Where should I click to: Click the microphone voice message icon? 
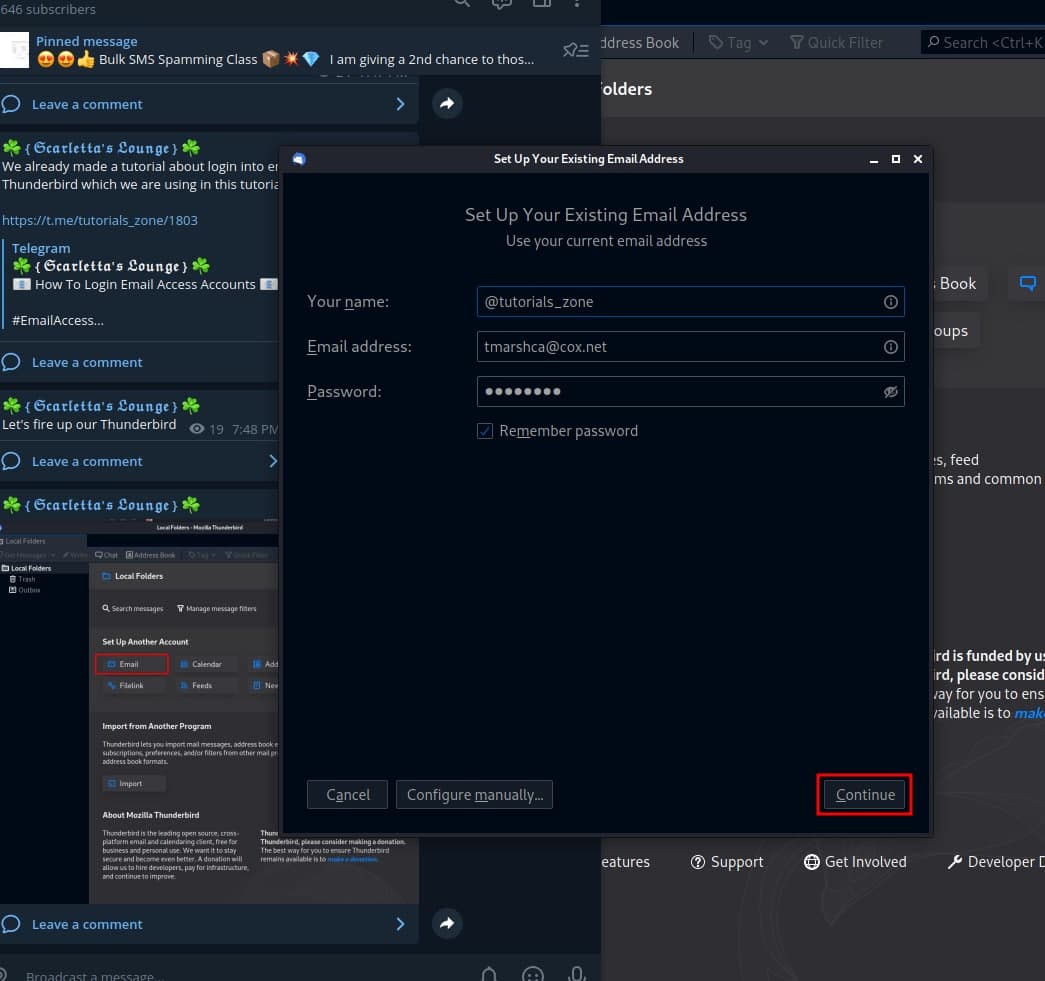tap(577, 974)
